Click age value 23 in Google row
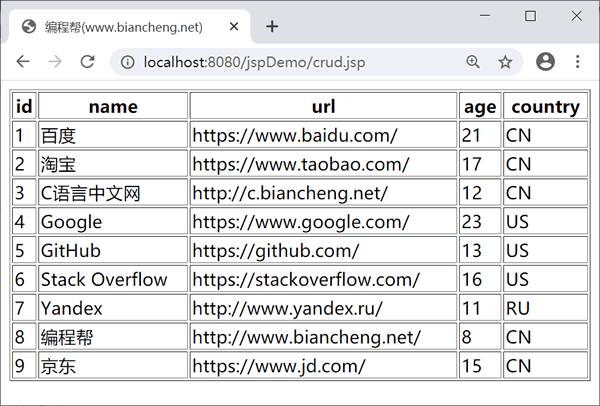 click(x=480, y=221)
